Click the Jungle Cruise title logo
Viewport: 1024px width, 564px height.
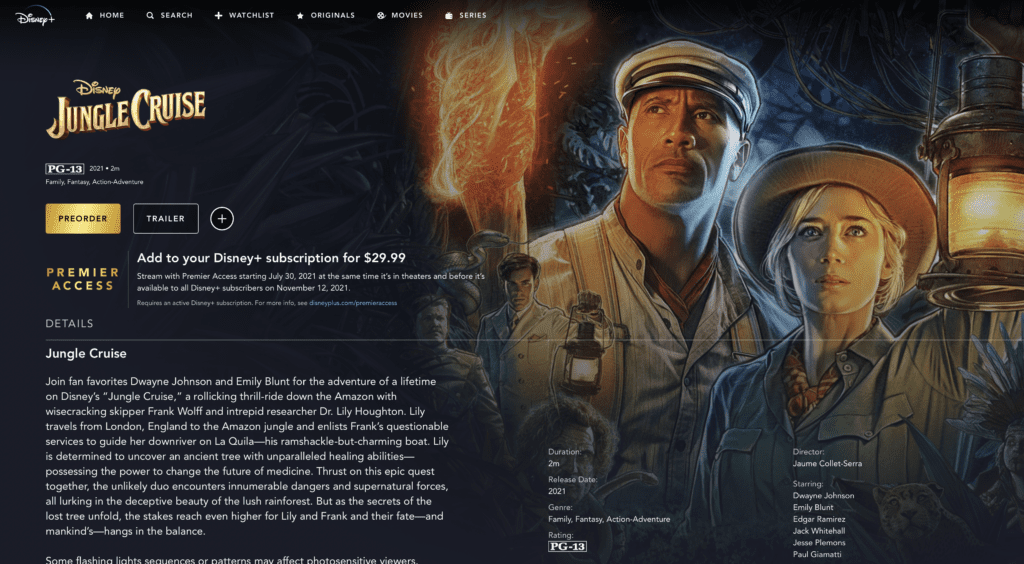125,108
